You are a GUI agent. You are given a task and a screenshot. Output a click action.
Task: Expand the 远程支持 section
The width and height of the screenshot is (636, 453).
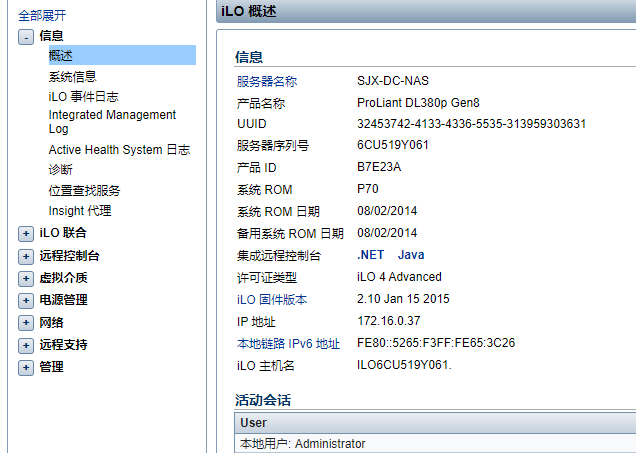25,345
